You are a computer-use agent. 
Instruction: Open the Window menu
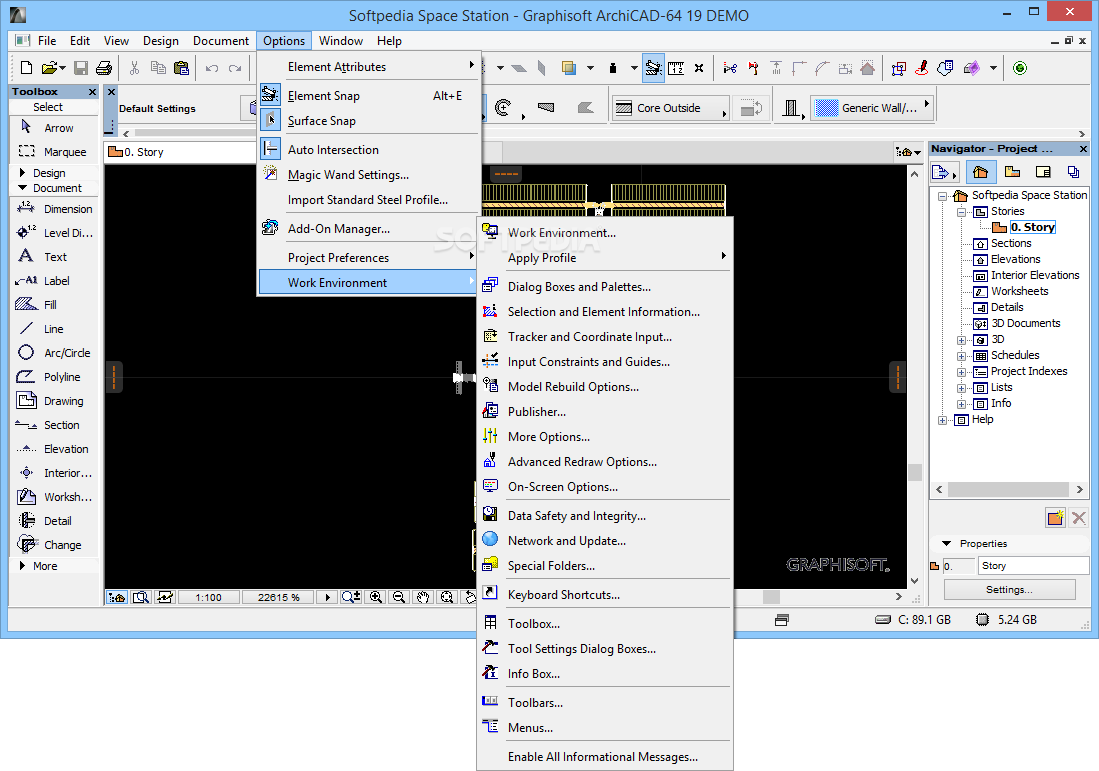point(341,41)
